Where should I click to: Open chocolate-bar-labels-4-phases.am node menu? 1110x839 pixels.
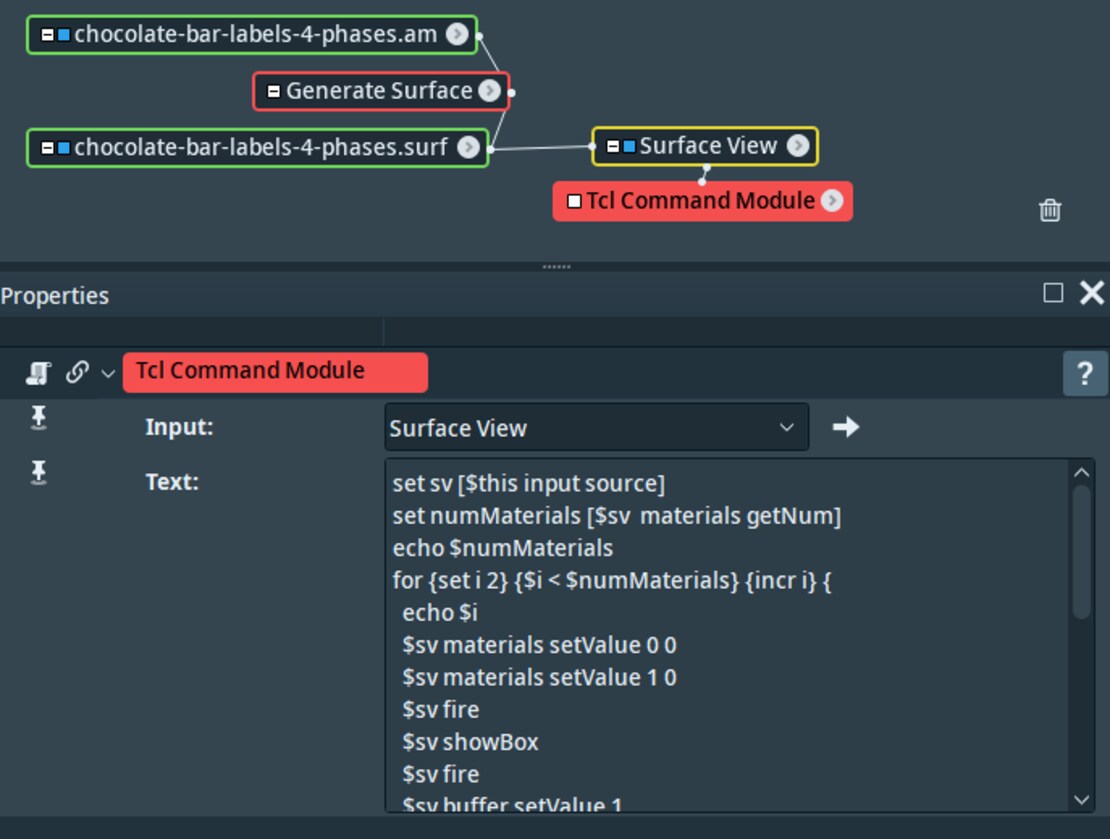coord(458,34)
